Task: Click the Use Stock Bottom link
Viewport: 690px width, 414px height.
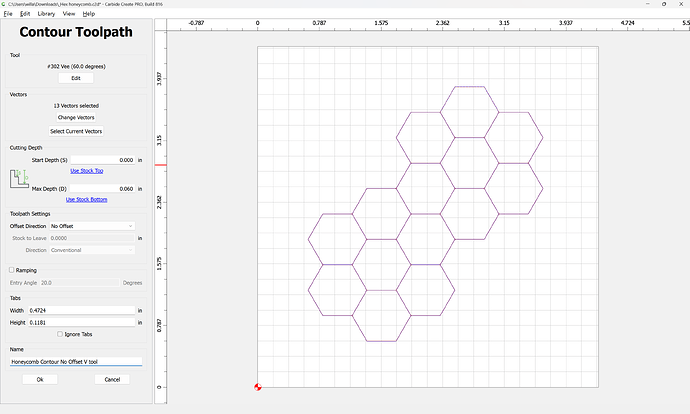Action: pyautogui.click(x=87, y=199)
